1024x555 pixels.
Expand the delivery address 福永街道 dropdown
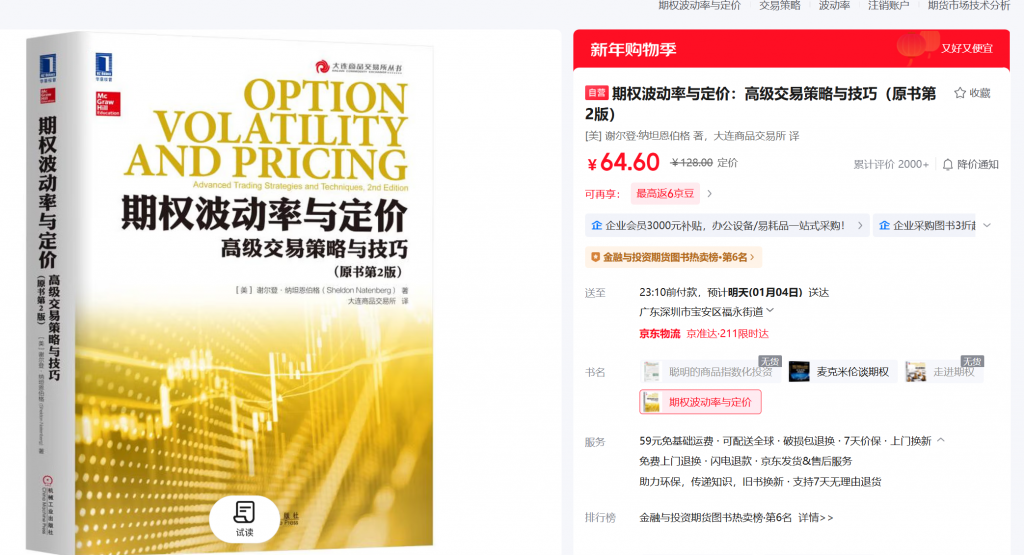click(x=770, y=311)
